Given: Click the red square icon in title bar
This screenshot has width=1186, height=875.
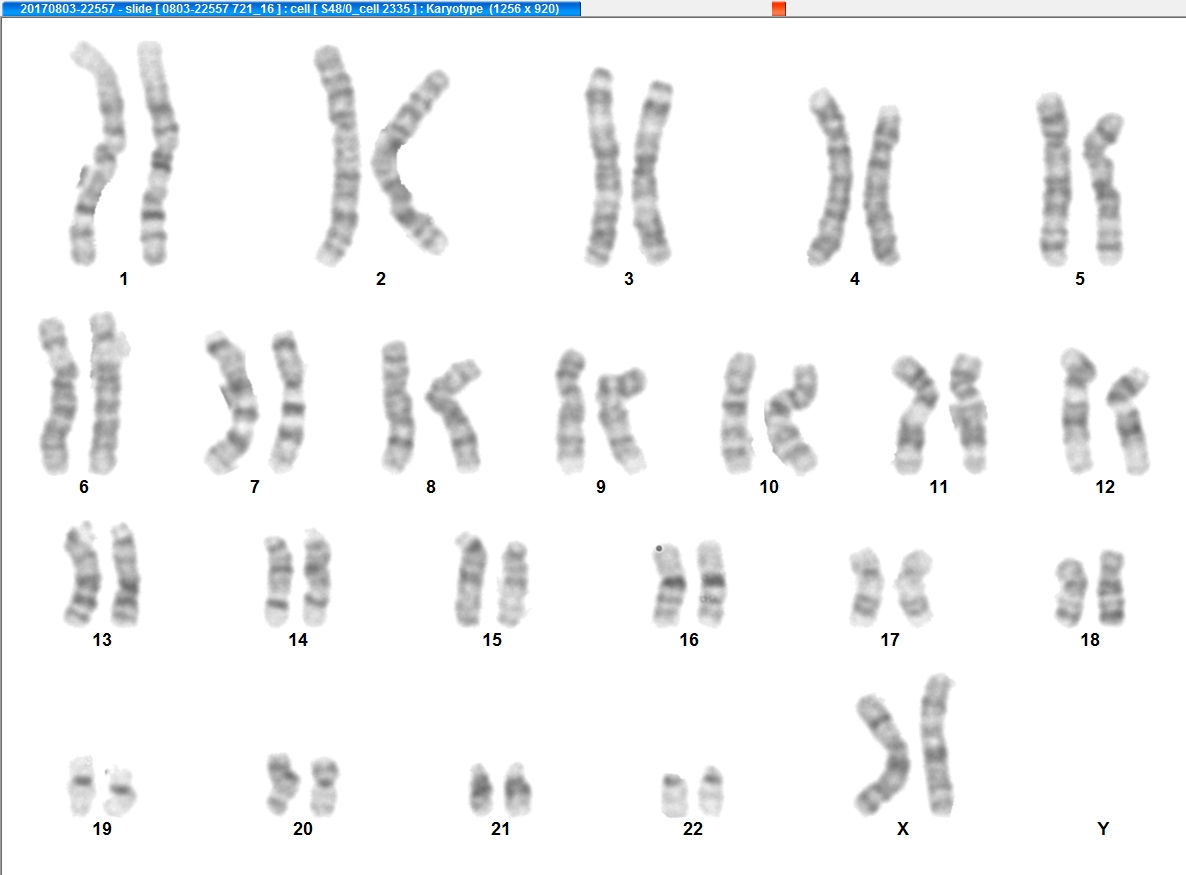Looking at the screenshot, I should click(778, 8).
